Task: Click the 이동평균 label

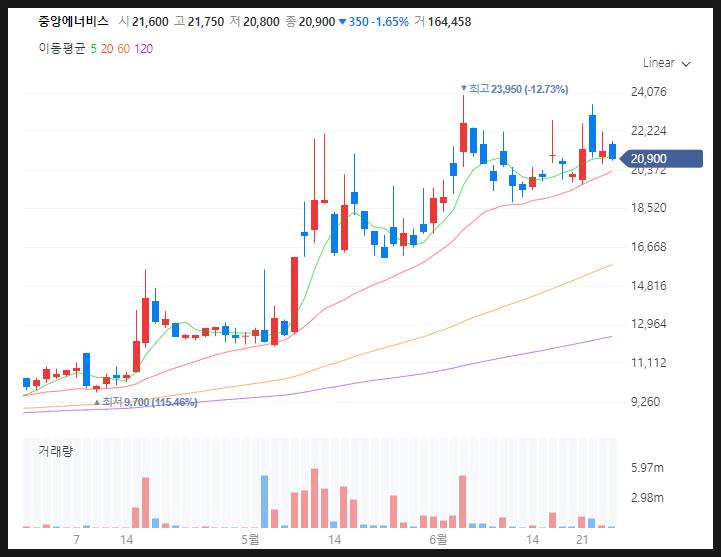Action: pos(62,49)
